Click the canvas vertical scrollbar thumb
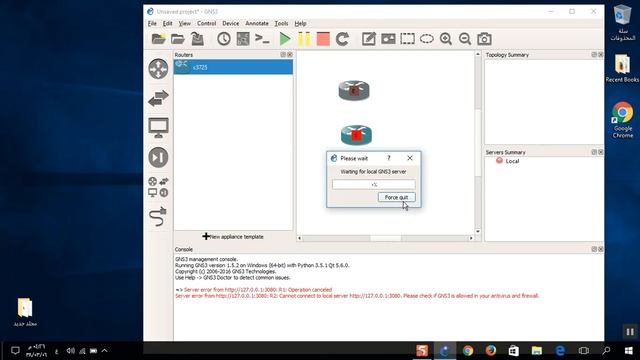Image resolution: width=640 pixels, height=360 pixels. pos(478,143)
